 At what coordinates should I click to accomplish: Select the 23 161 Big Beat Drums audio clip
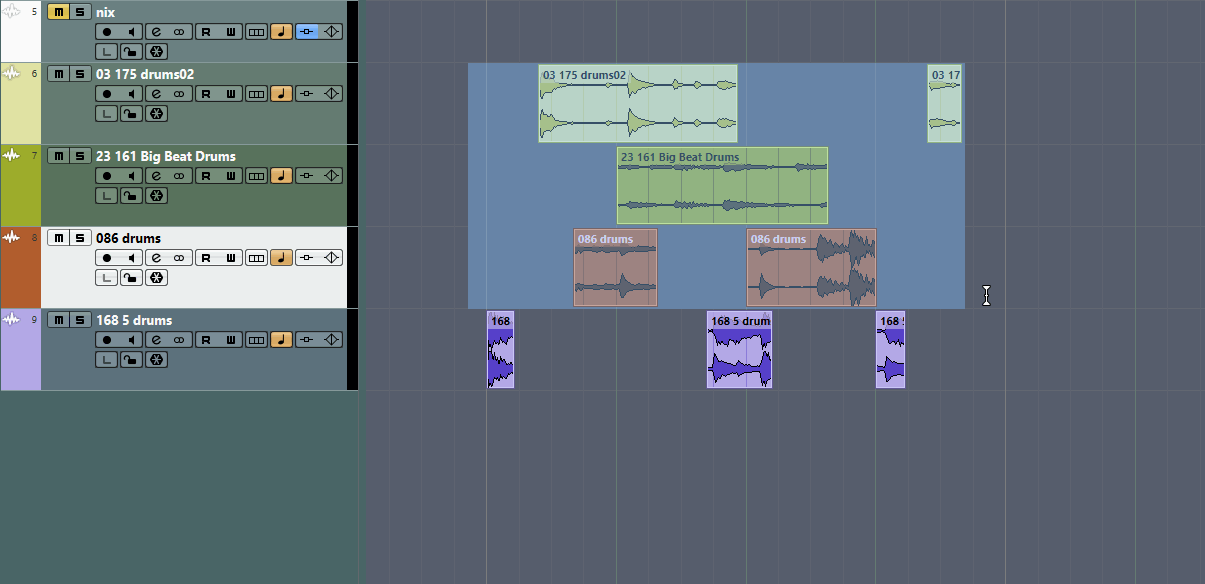point(722,186)
